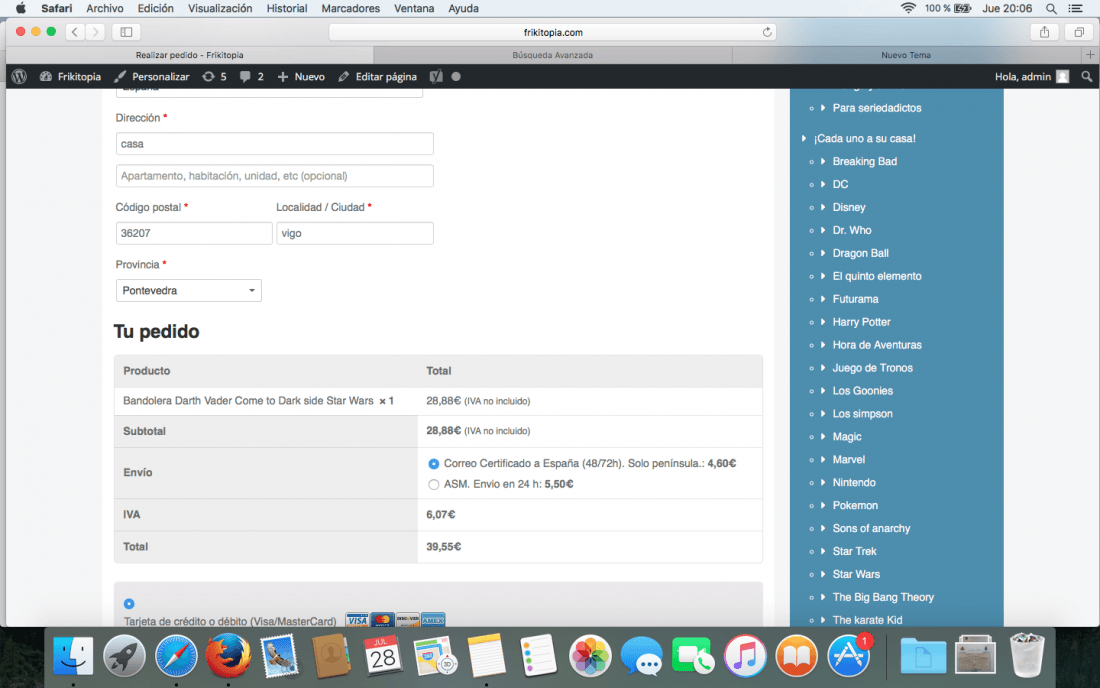Open Nintendo category link
The width and height of the screenshot is (1100, 688).
854,483
